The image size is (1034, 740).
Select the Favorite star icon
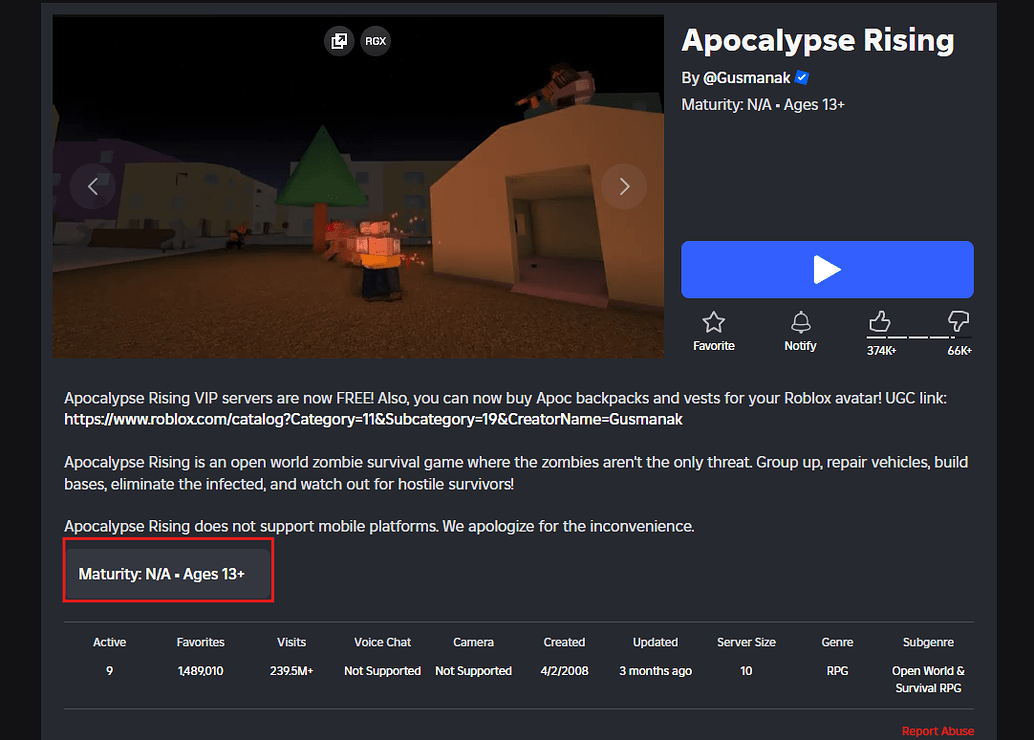pos(713,322)
